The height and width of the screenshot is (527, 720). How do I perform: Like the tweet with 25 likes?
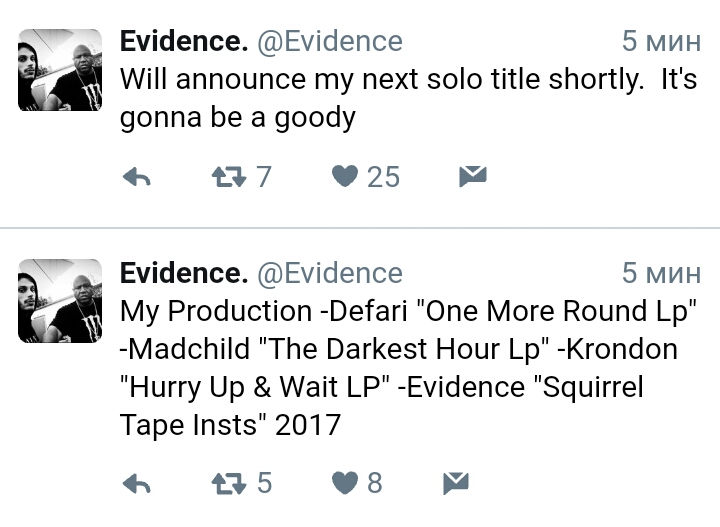click(x=345, y=176)
